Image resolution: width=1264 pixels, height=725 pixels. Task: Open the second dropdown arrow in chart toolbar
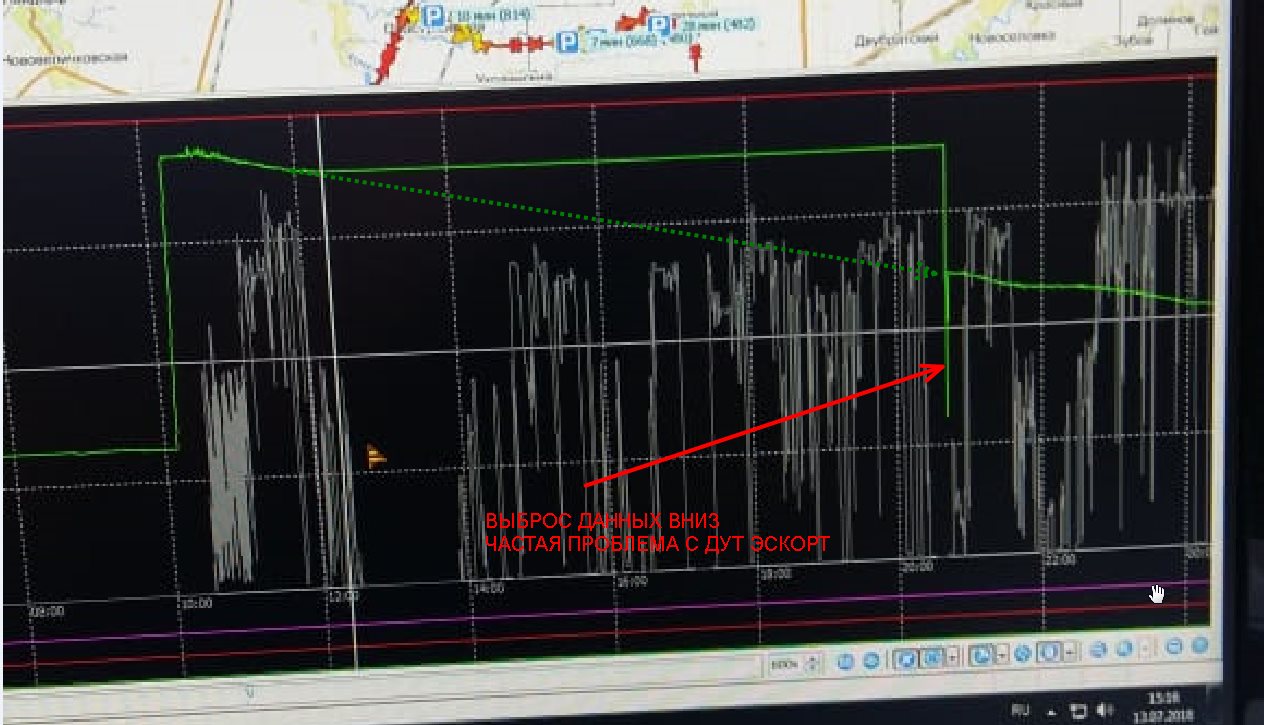(1001, 656)
